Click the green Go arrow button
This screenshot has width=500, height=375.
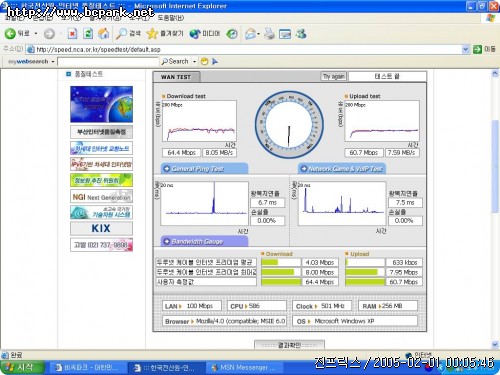coord(477,49)
